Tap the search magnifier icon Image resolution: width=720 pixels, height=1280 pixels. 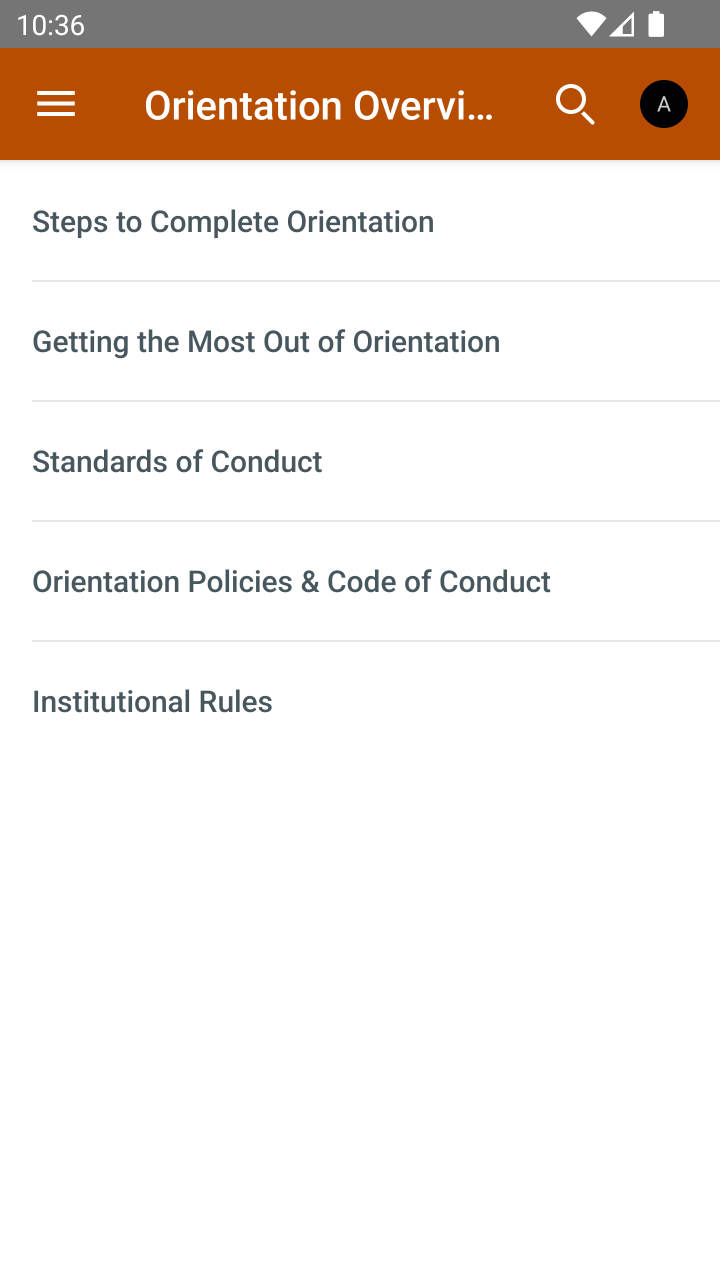coord(575,104)
